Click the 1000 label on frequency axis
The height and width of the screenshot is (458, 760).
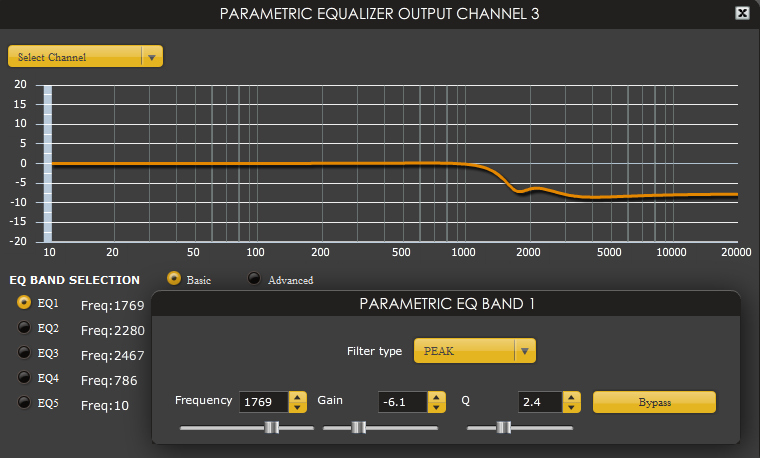[463, 252]
